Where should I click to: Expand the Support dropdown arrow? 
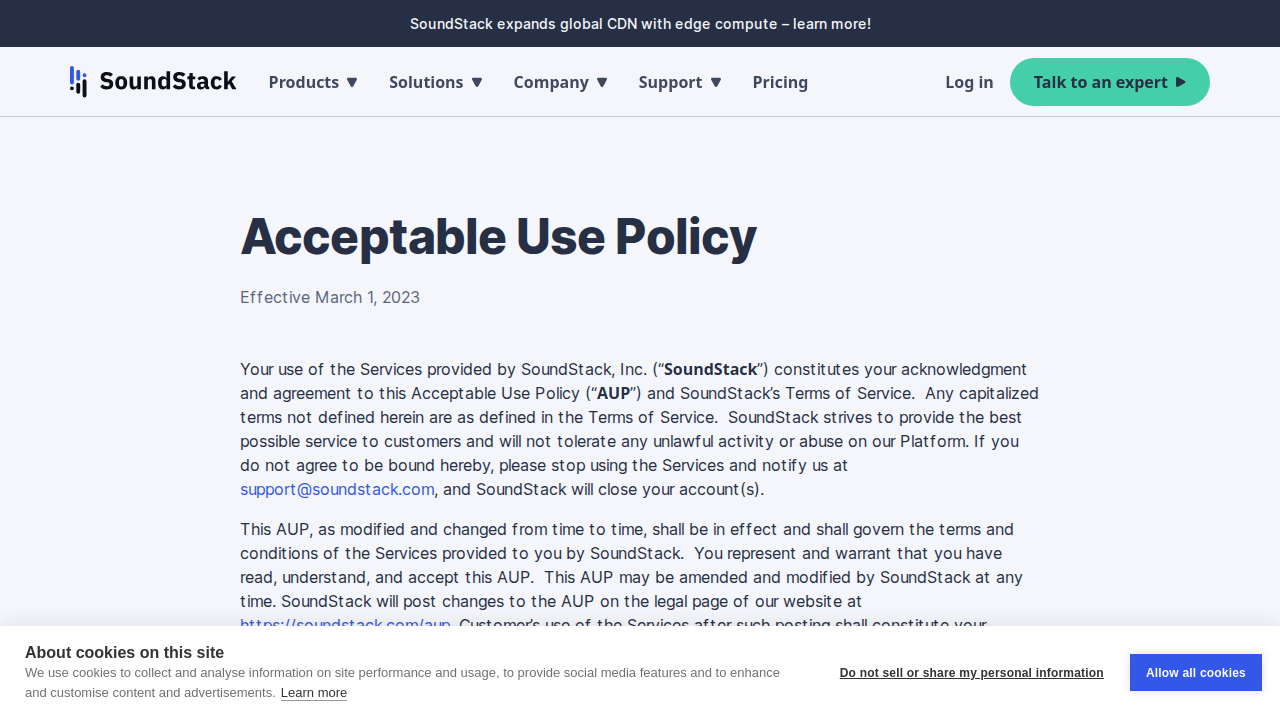(716, 82)
